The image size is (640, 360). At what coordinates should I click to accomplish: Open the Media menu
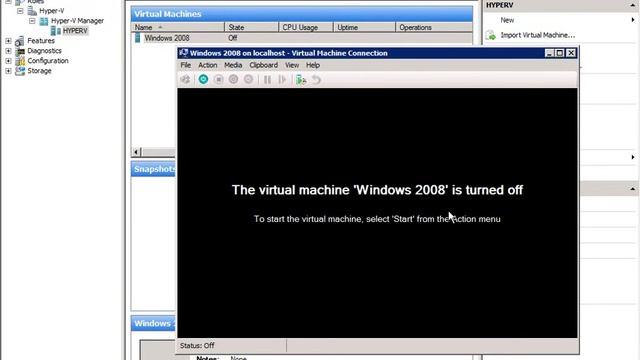233,65
